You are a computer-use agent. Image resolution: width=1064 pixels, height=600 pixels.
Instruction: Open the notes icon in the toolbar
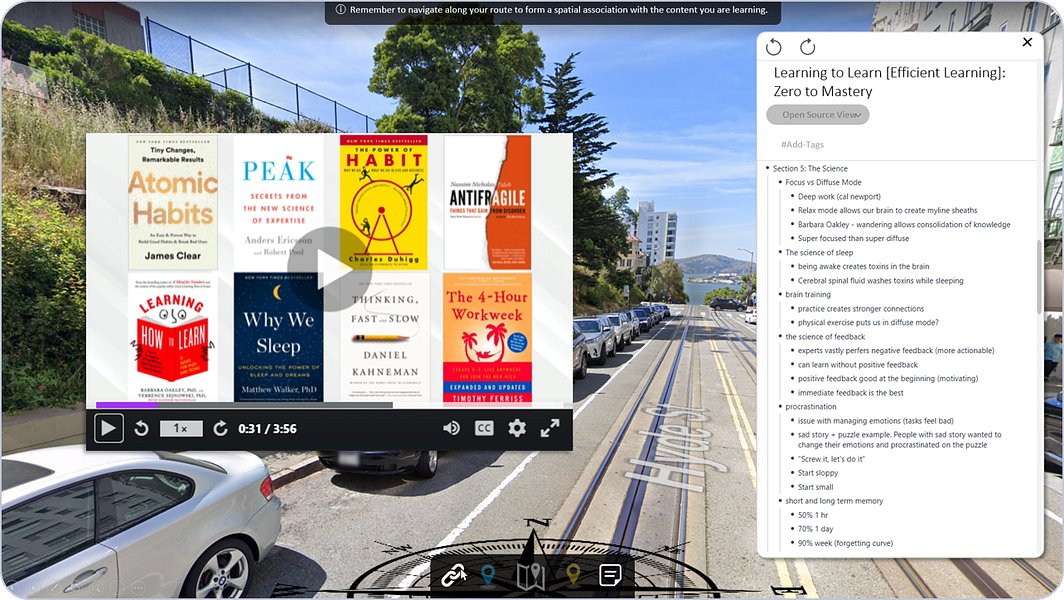[x=607, y=574]
